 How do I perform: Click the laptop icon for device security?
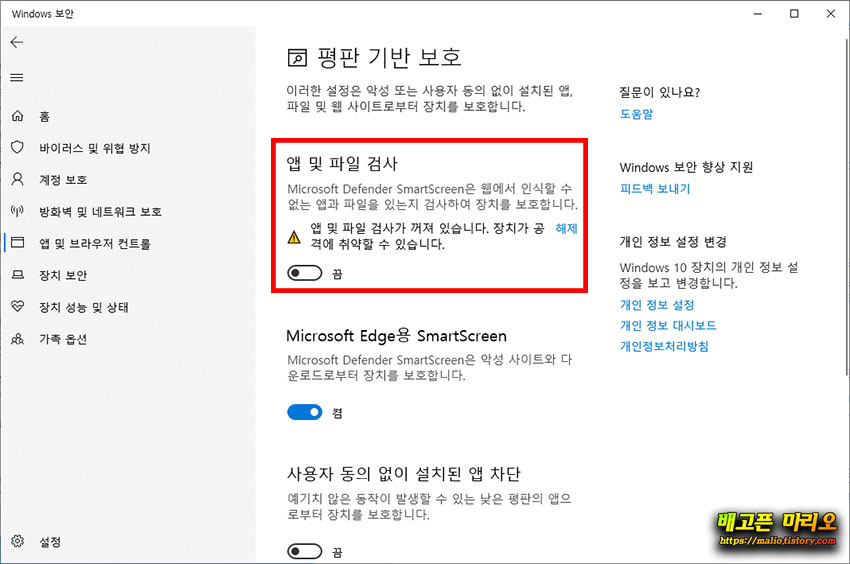coord(17,275)
